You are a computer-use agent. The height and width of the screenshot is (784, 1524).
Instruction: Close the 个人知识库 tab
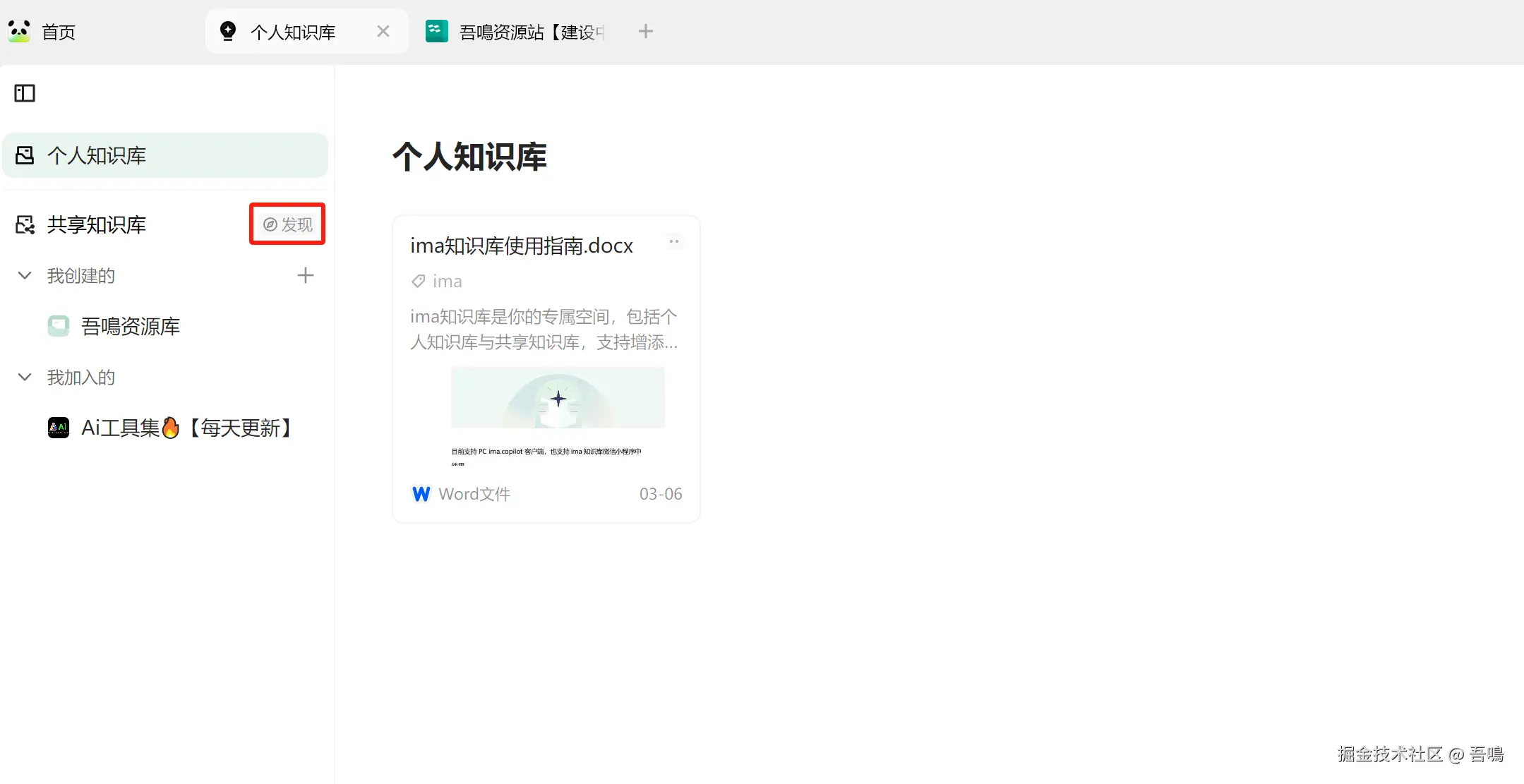(383, 31)
